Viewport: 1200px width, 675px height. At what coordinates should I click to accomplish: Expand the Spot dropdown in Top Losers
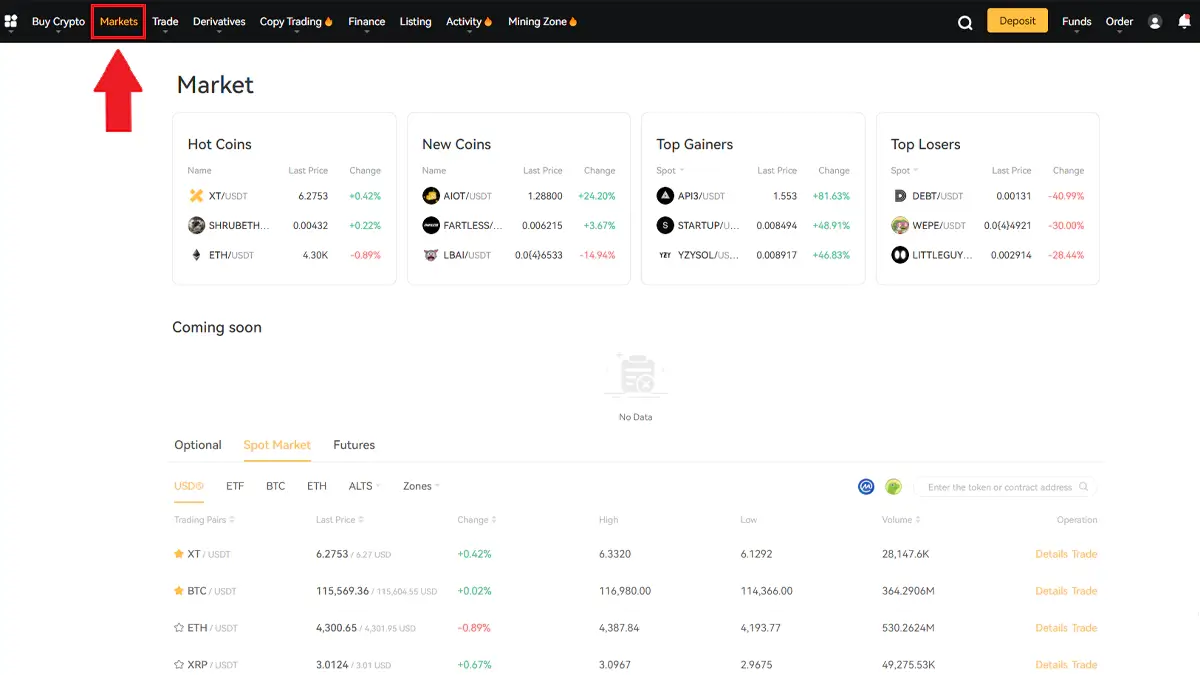click(x=905, y=171)
